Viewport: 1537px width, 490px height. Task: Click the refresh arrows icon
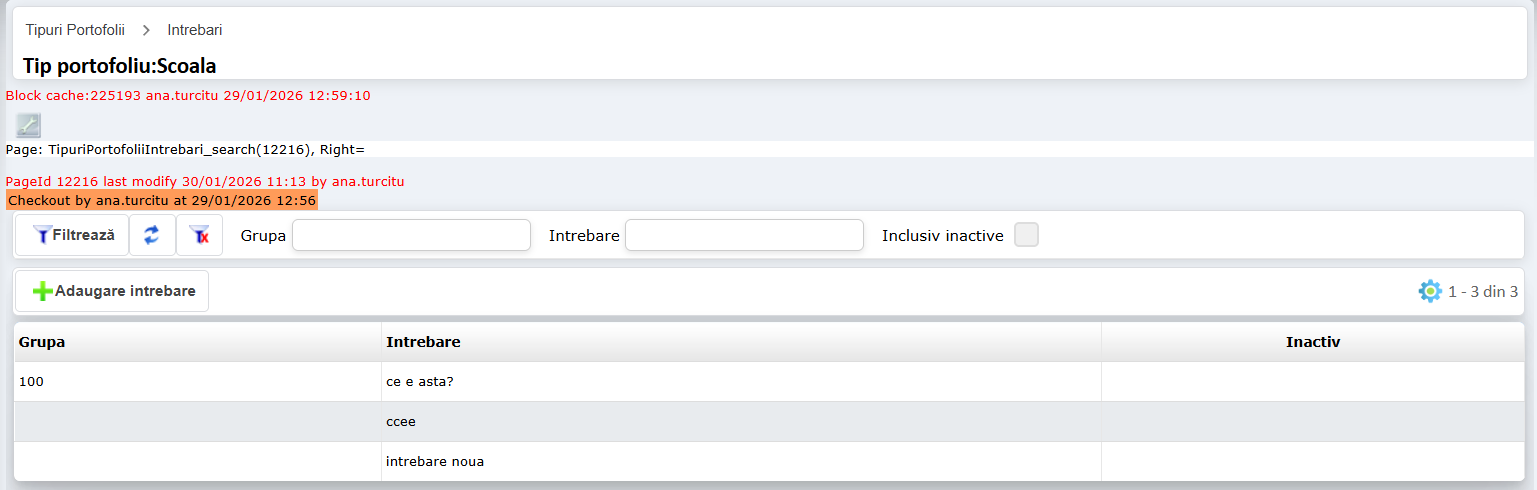(152, 235)
